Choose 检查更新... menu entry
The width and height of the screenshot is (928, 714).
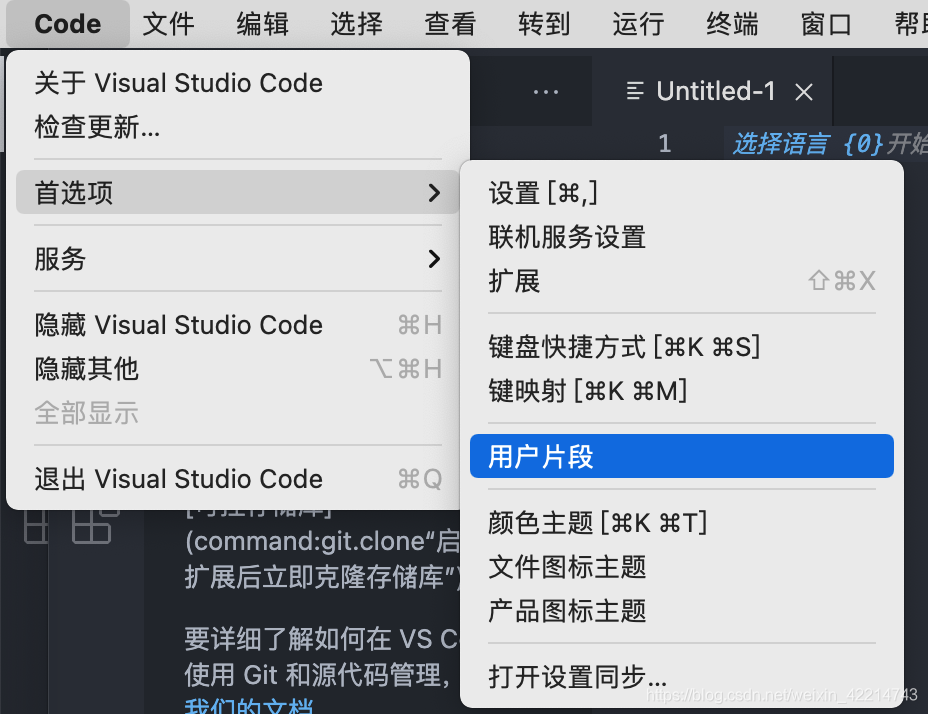coord(238,127)
